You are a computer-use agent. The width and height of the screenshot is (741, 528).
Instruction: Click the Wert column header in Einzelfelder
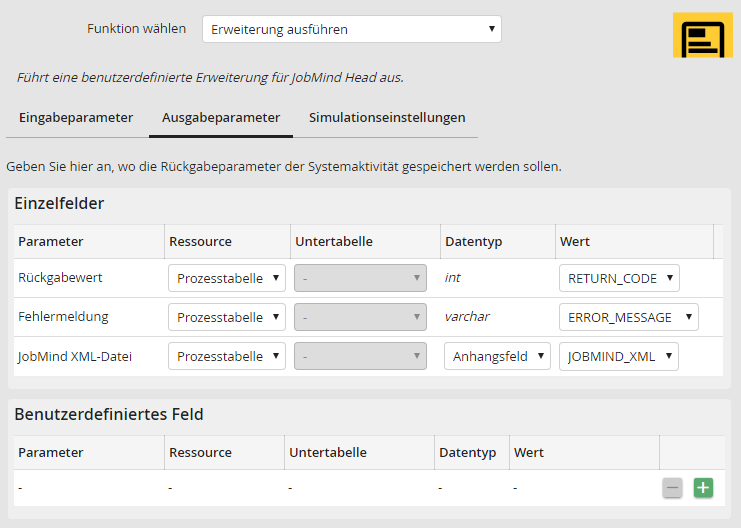pos(575,241)
